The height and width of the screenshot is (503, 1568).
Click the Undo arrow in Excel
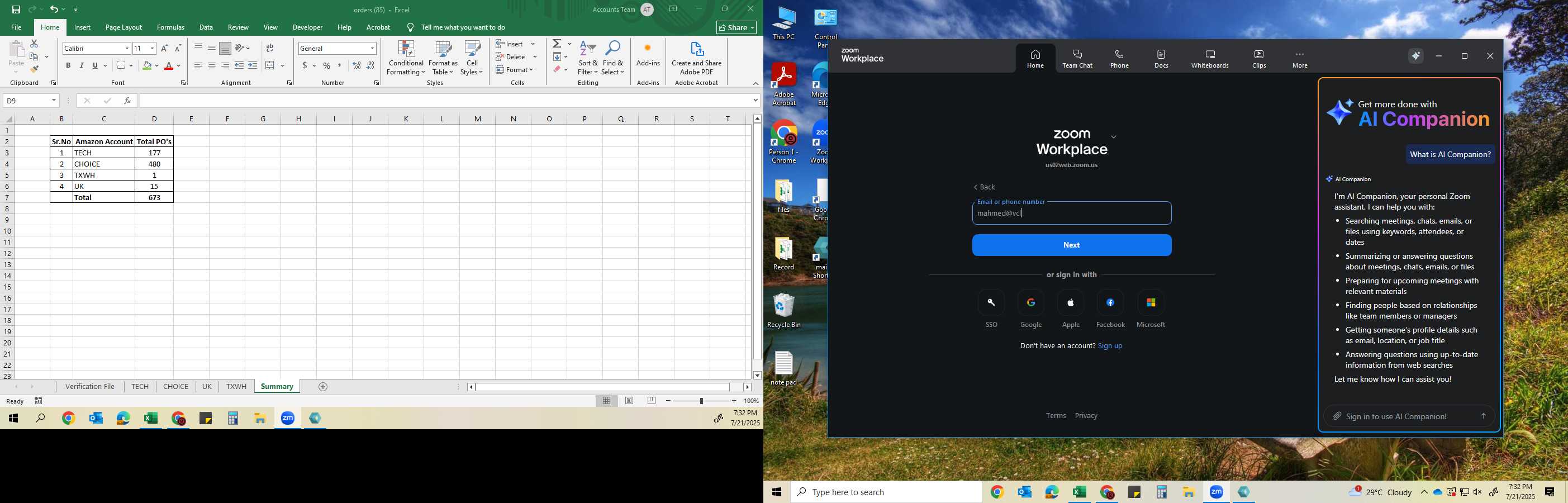tap(54, 10)
